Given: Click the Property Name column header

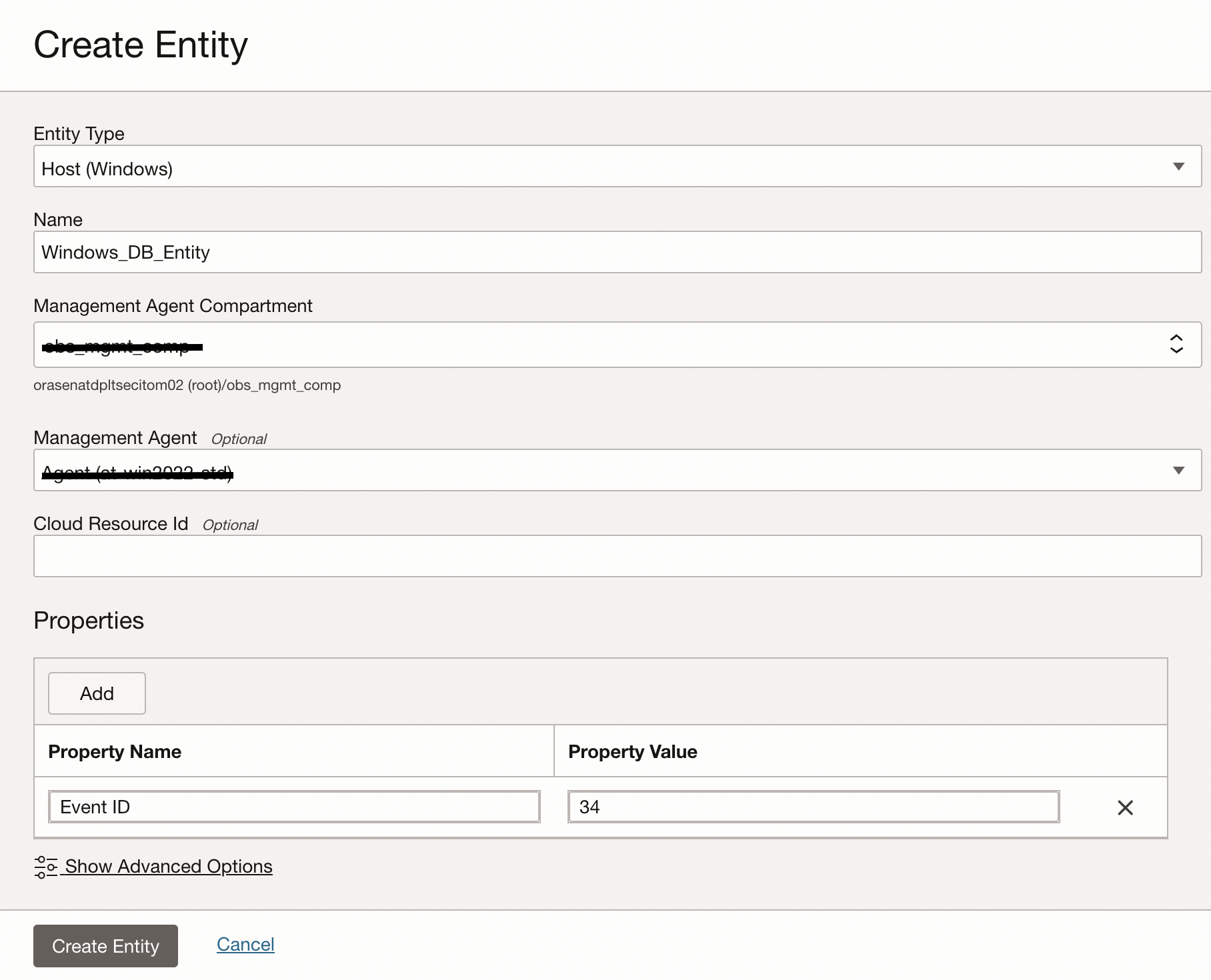Looking at the screenshot, I should (115, 751).
